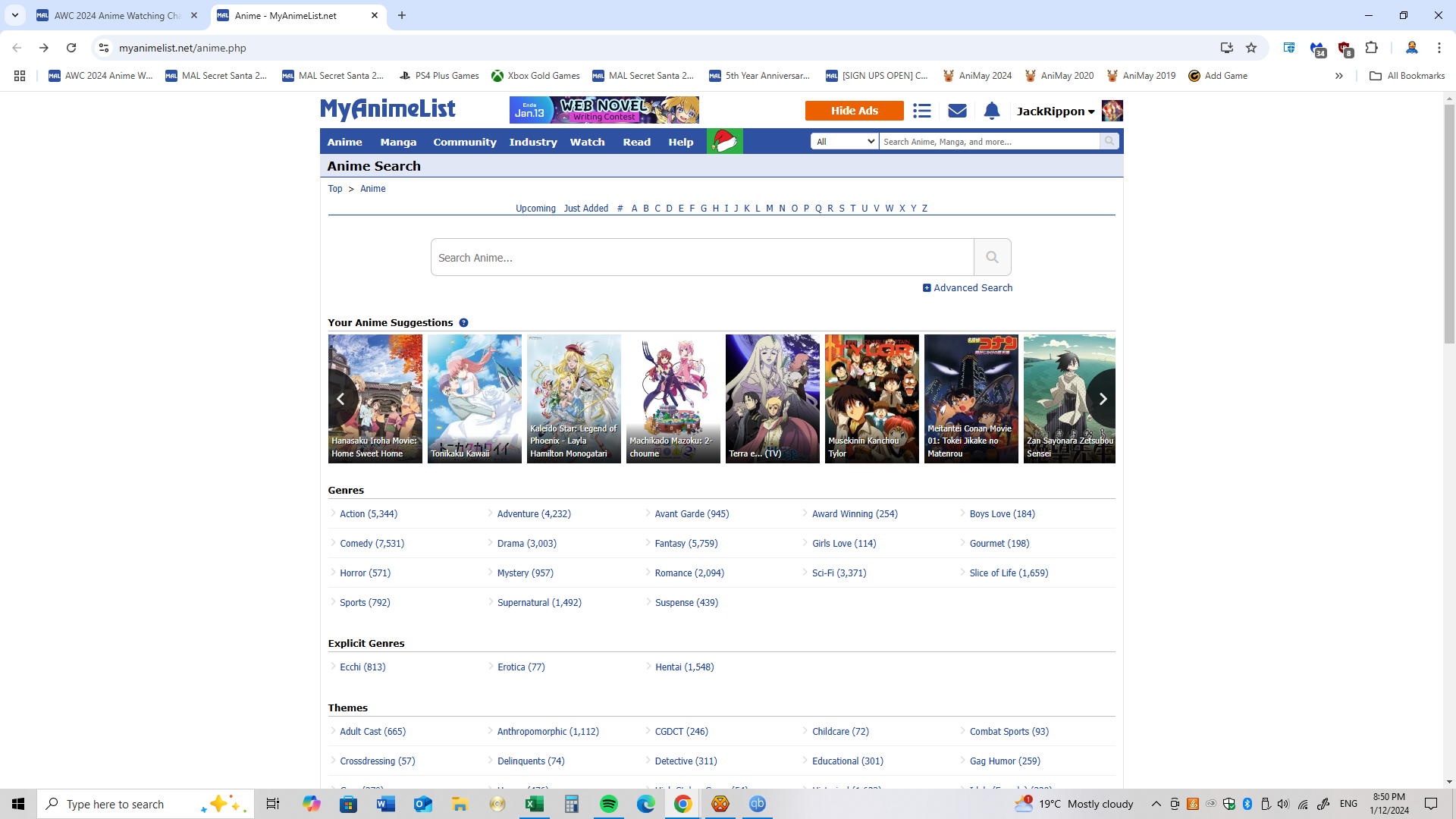Open the messages envelope icon
The width and height of the screenshot is (1456, 819).
pyautogui.click(x=957, y=111)
